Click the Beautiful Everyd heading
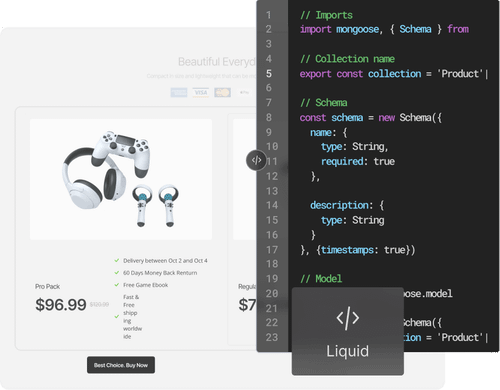 coord(217,62)
